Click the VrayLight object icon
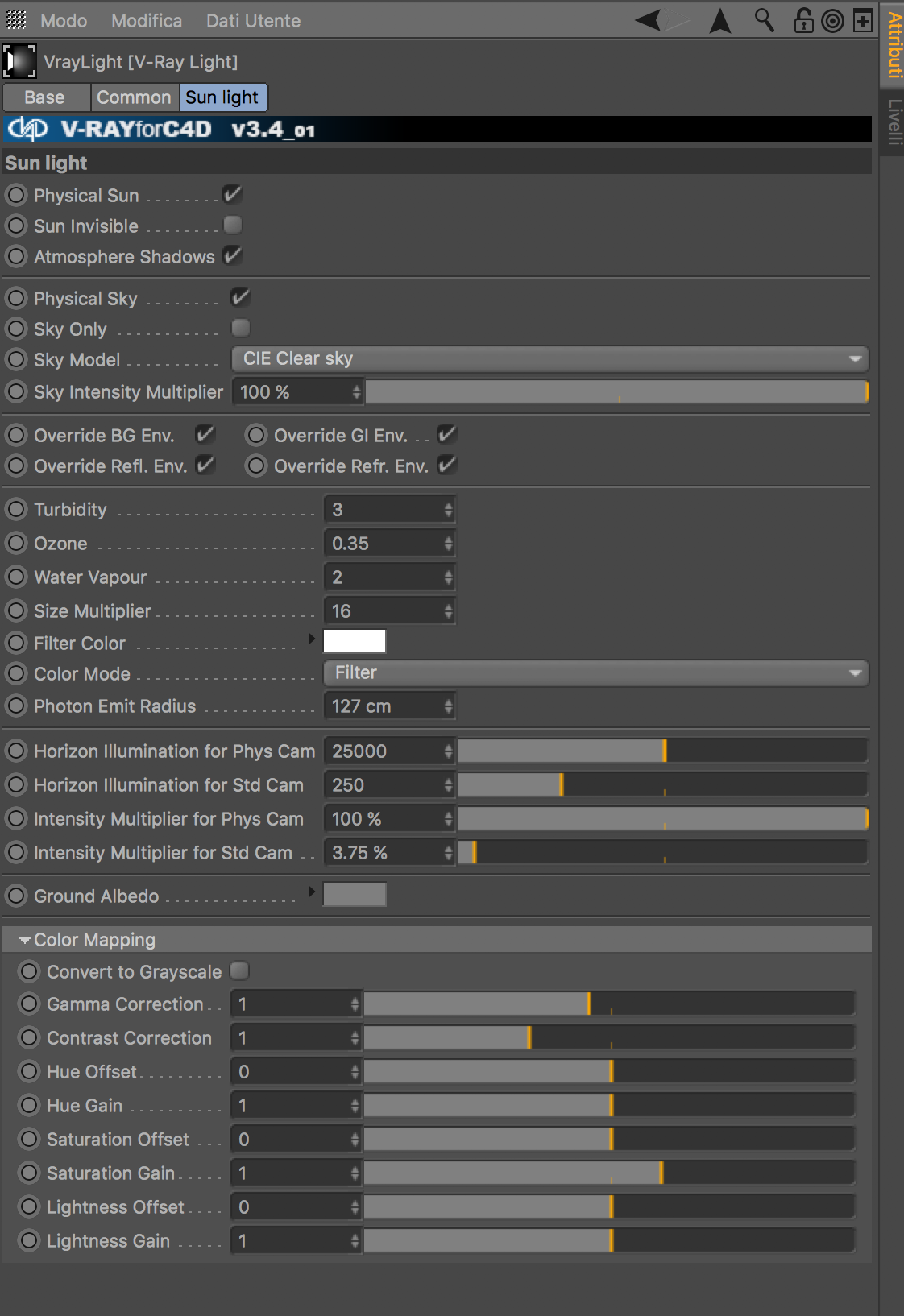This screenshot has height=1316, width=904. click(x=19, y=62)
